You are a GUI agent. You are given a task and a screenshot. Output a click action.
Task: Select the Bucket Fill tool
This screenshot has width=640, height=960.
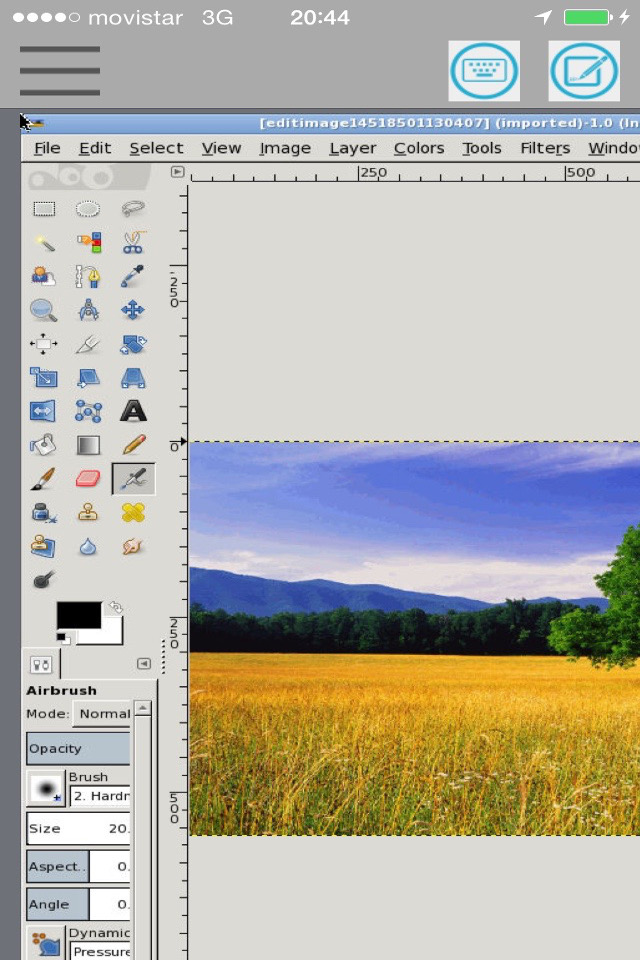43,445
